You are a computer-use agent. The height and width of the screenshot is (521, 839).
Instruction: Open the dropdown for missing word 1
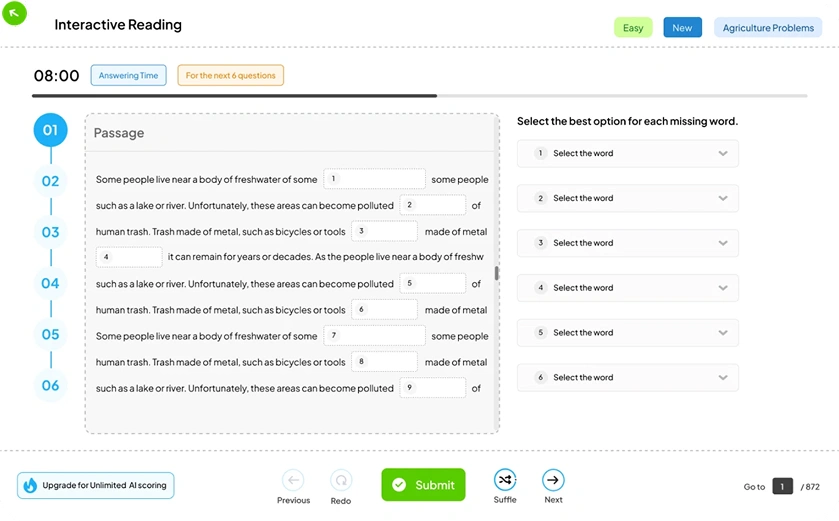click(x=627, y=154)
